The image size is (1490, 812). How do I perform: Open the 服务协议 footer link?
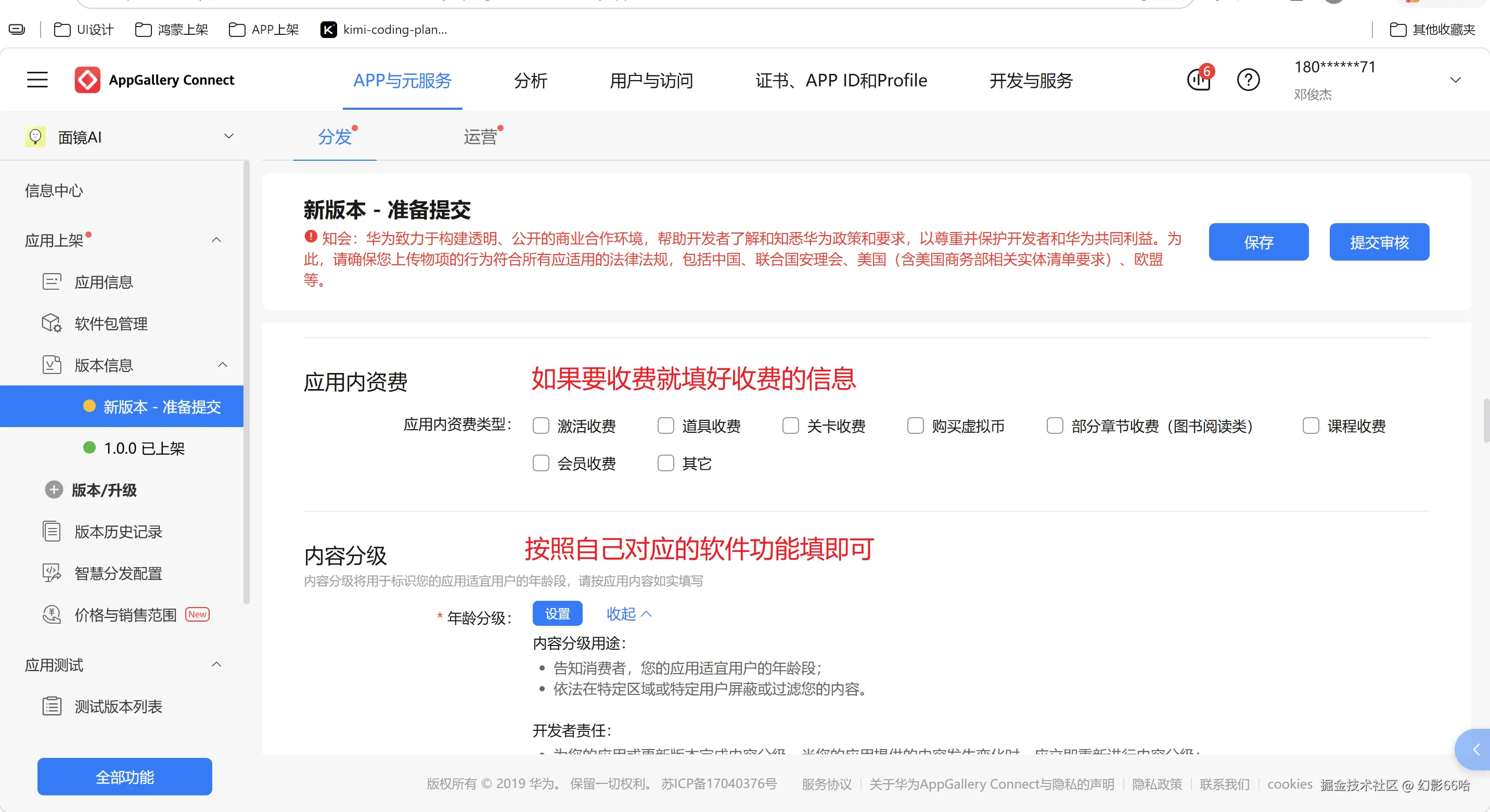pyautogui.click(x=827, y=784)
